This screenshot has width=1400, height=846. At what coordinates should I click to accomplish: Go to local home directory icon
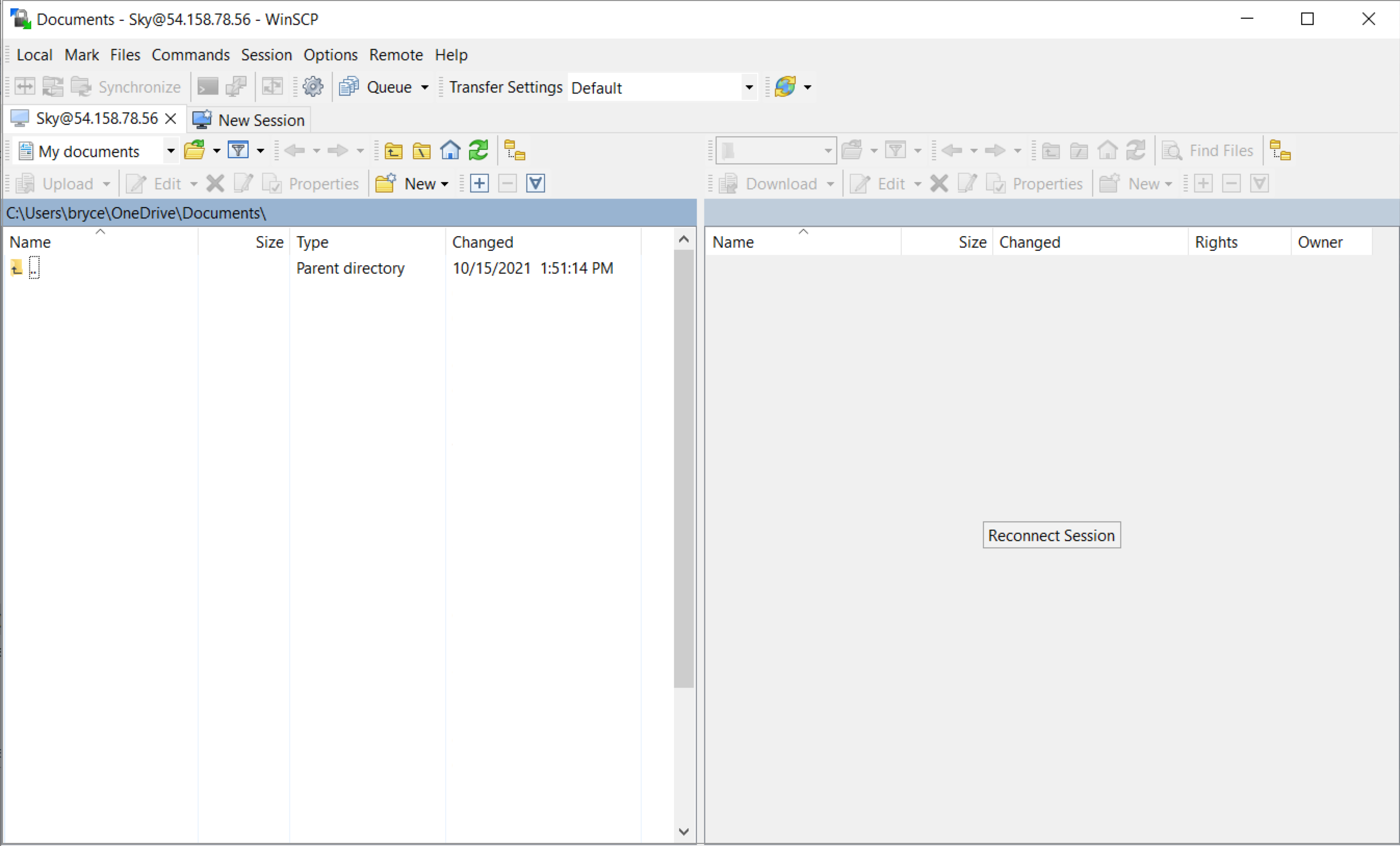coord(450,151)
